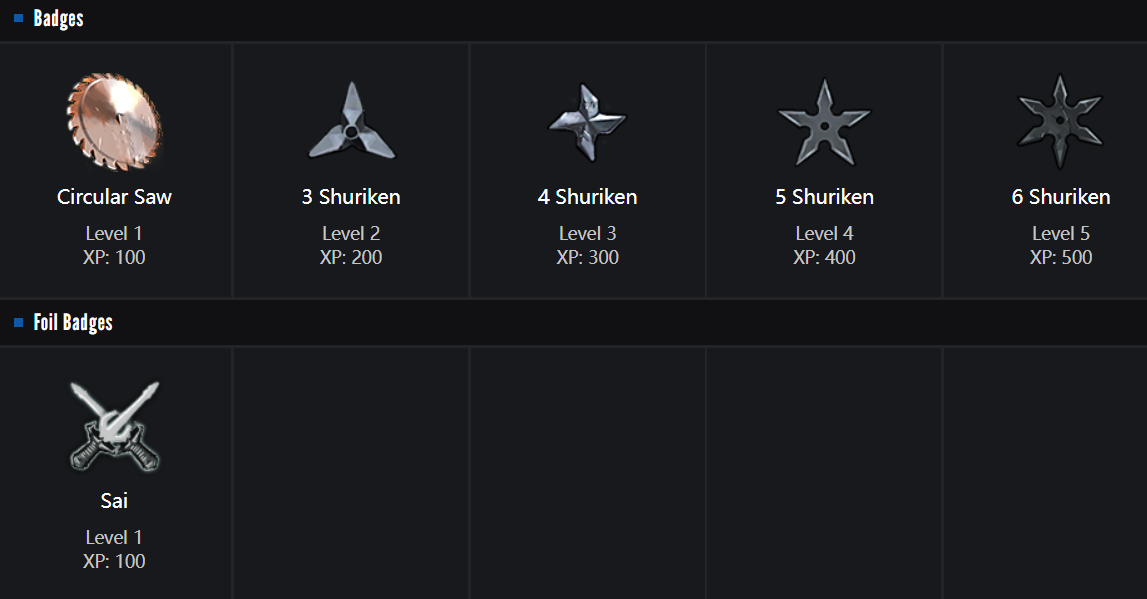
Task: Collapse the Foil Badges section header
Action: point(73,322)
